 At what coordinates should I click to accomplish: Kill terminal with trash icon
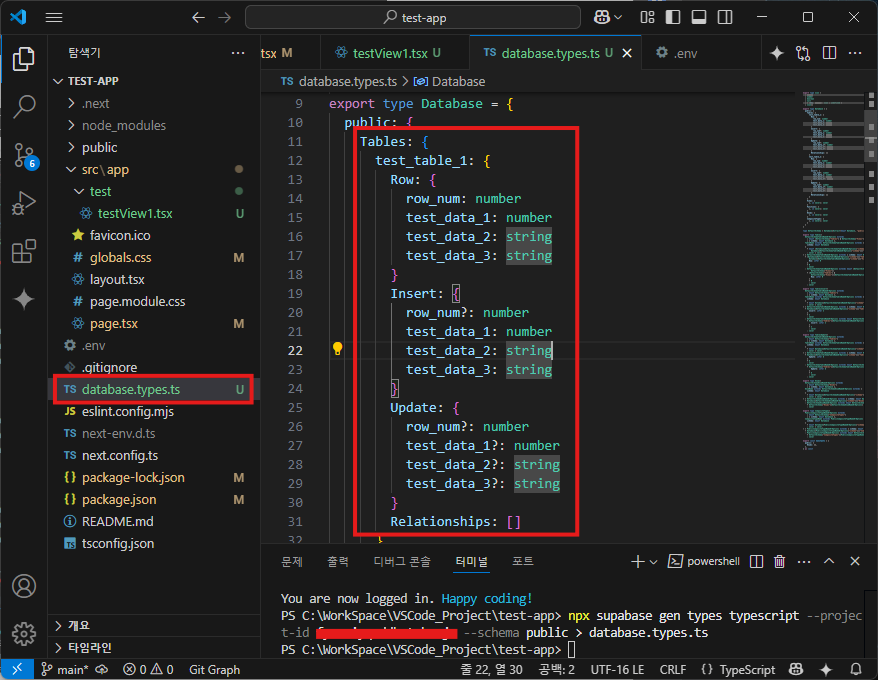[x=779, y=561]
